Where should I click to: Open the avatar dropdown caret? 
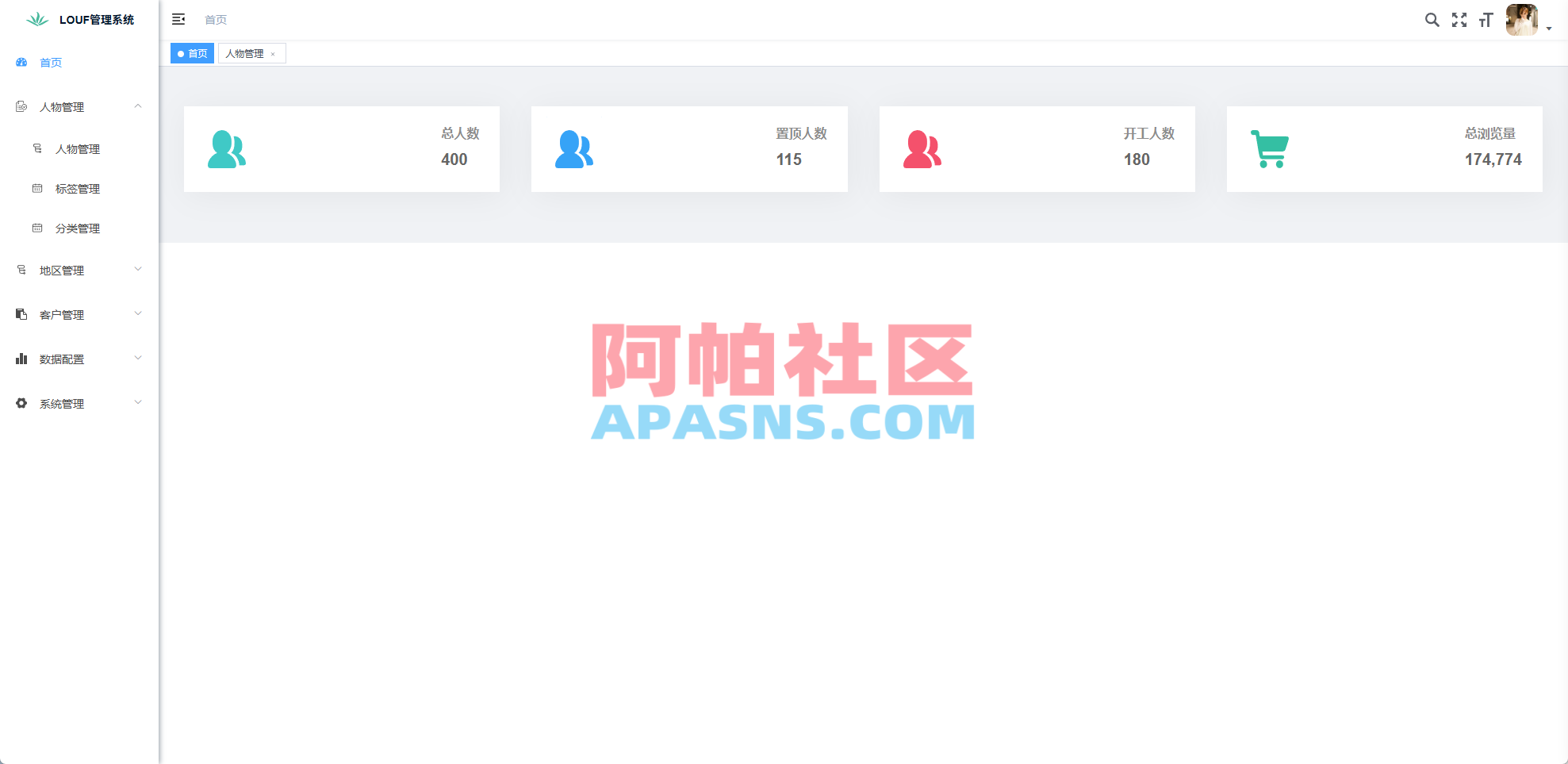[x=1549, y=29]
